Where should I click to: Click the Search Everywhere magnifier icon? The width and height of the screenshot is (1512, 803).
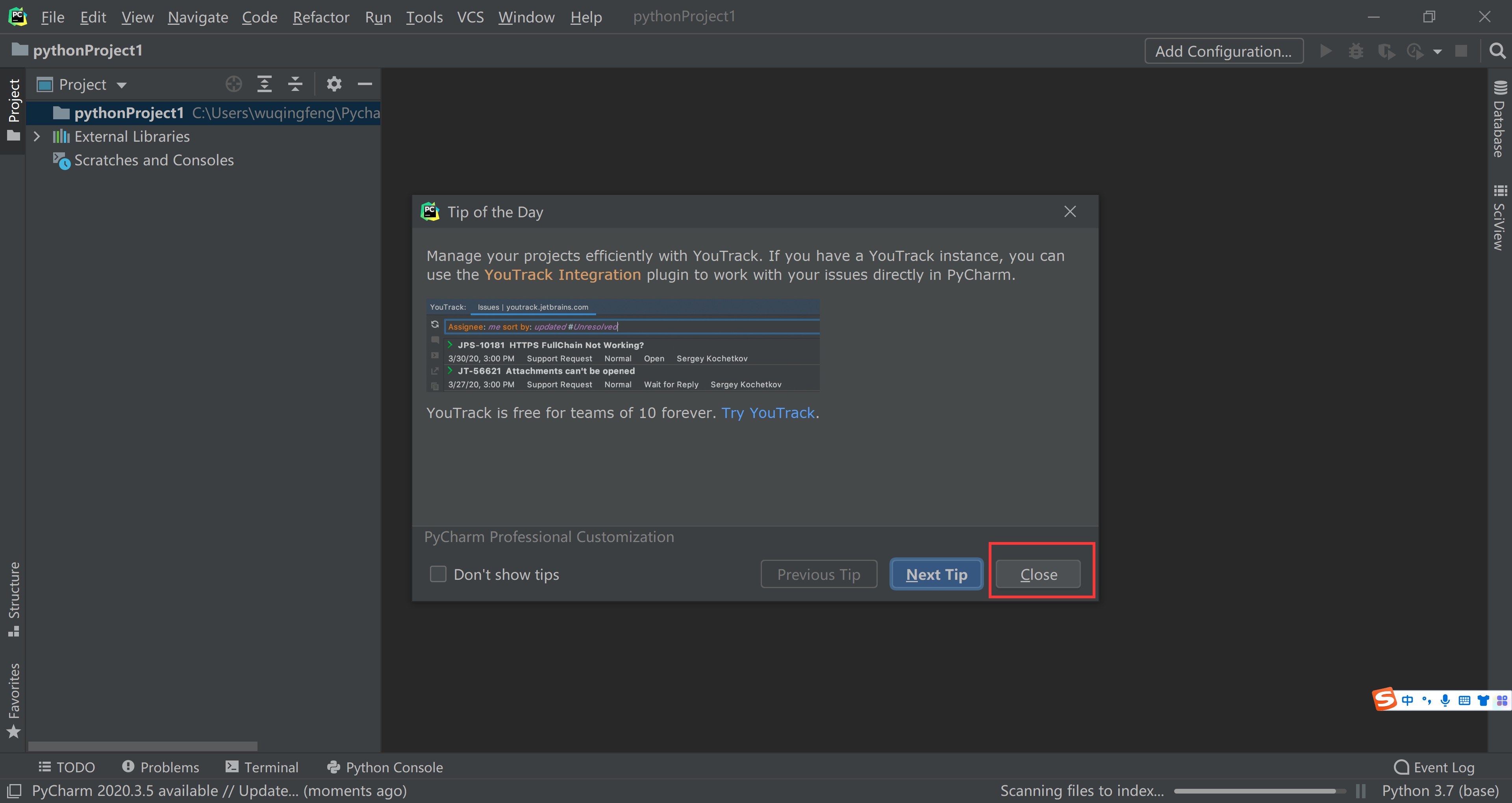pos(1497,51)
